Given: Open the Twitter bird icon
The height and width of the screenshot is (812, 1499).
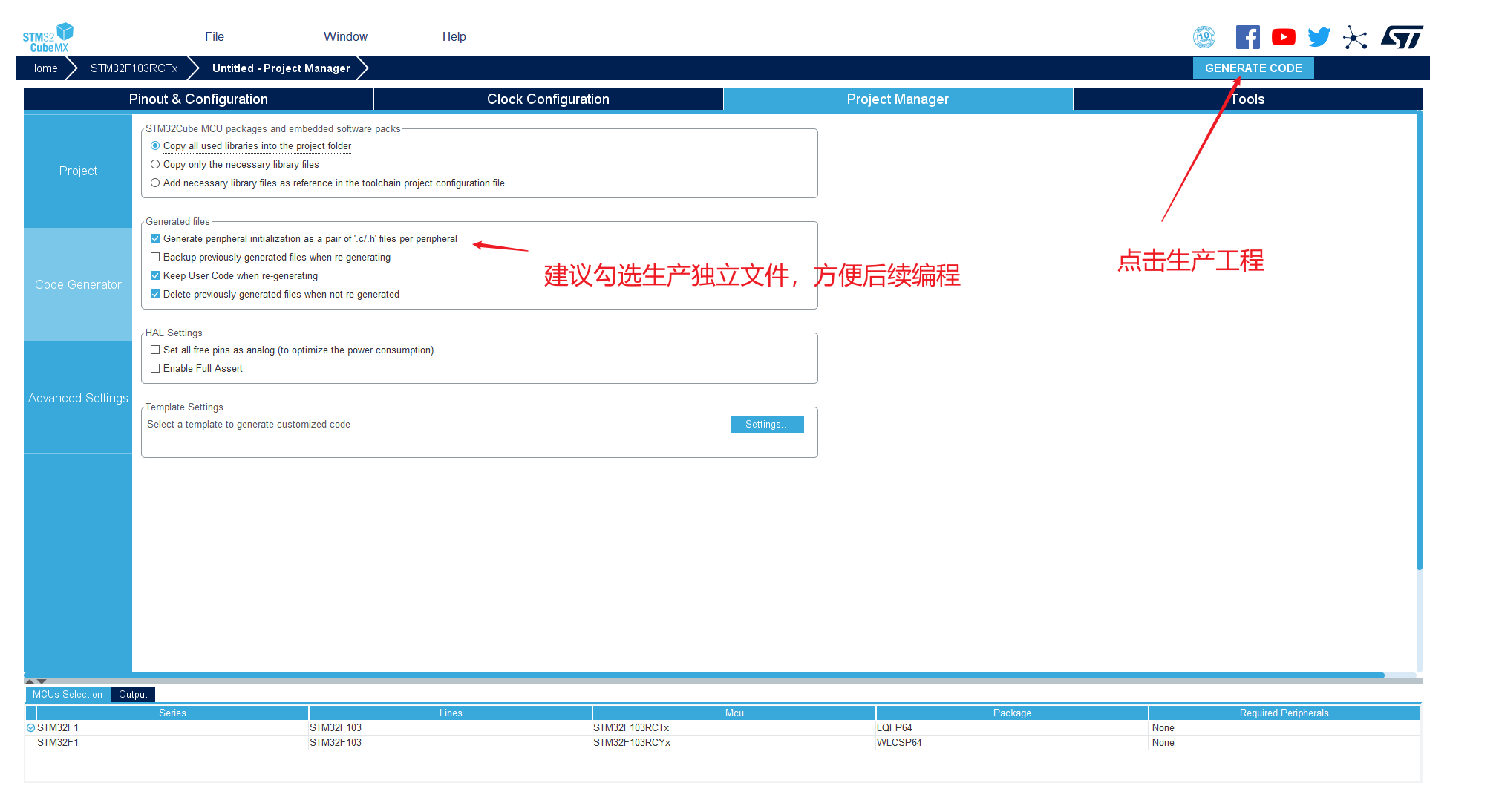Looking at the screenshot, I should pyautogui.click(x=1319, y=37).
